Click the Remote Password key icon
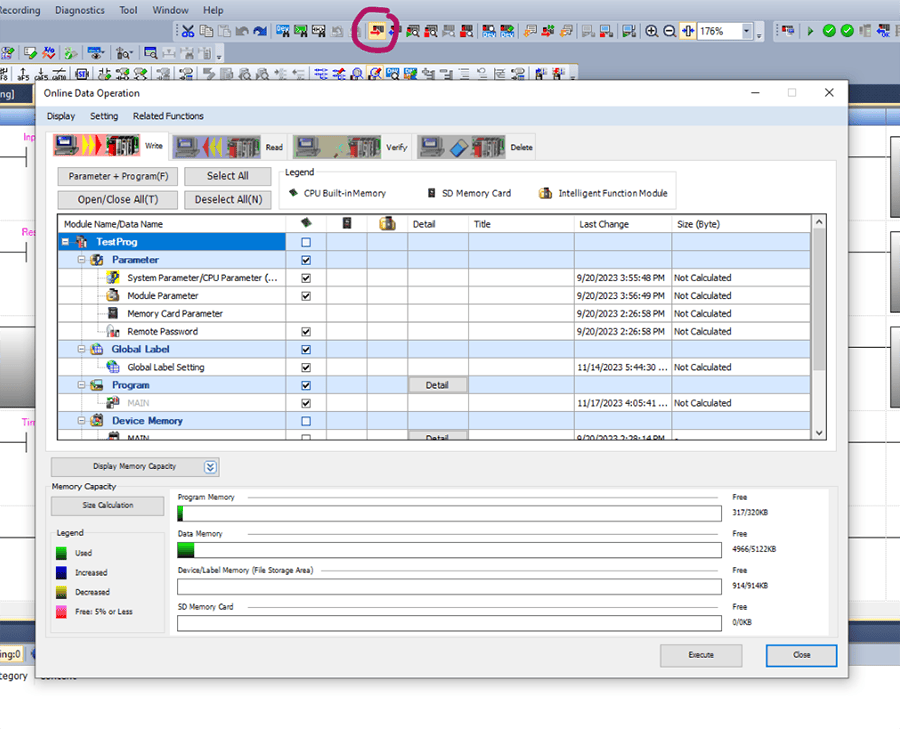900x729 pixels. pyautogui.click(x=113, y=332)
